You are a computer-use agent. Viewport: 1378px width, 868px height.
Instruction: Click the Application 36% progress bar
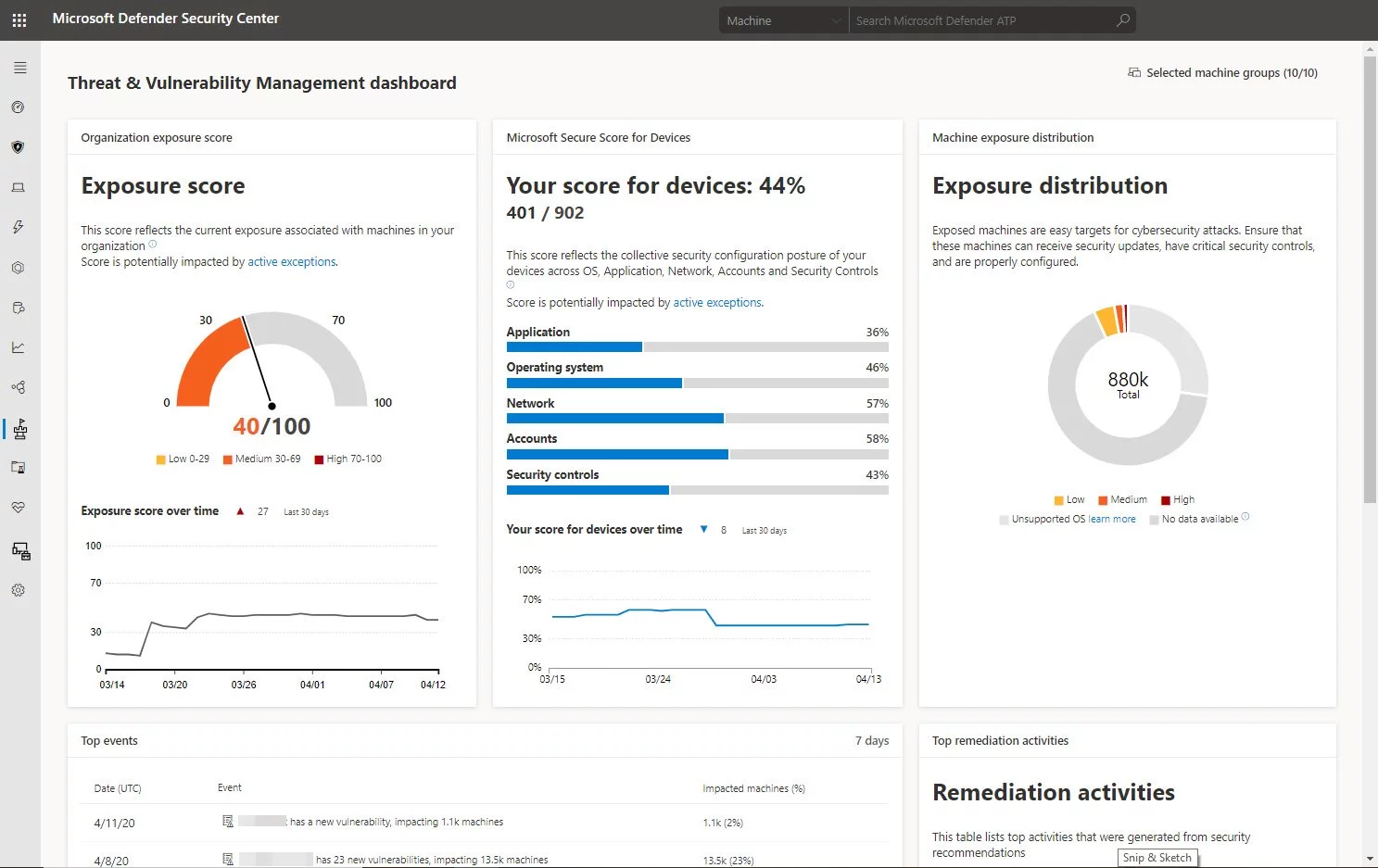[x=697, y=347]
